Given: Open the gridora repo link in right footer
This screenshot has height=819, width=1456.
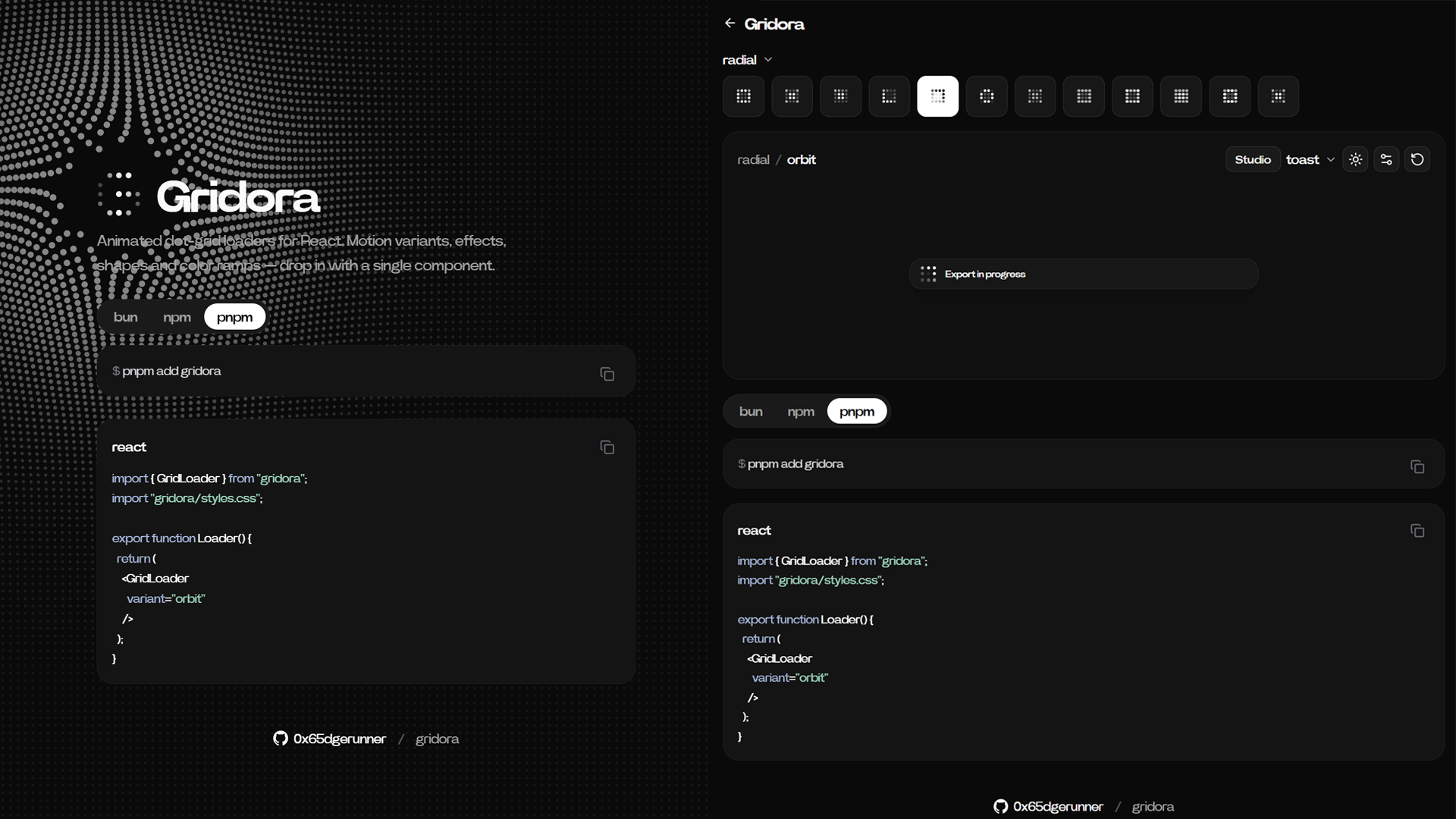Looking at the screenshot, I should coord(1153,806).
